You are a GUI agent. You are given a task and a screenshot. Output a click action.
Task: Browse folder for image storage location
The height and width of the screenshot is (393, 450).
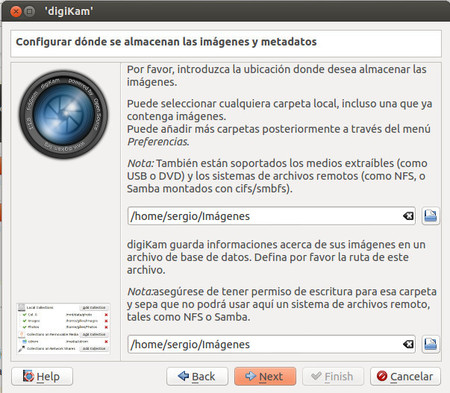pos(430,216)
